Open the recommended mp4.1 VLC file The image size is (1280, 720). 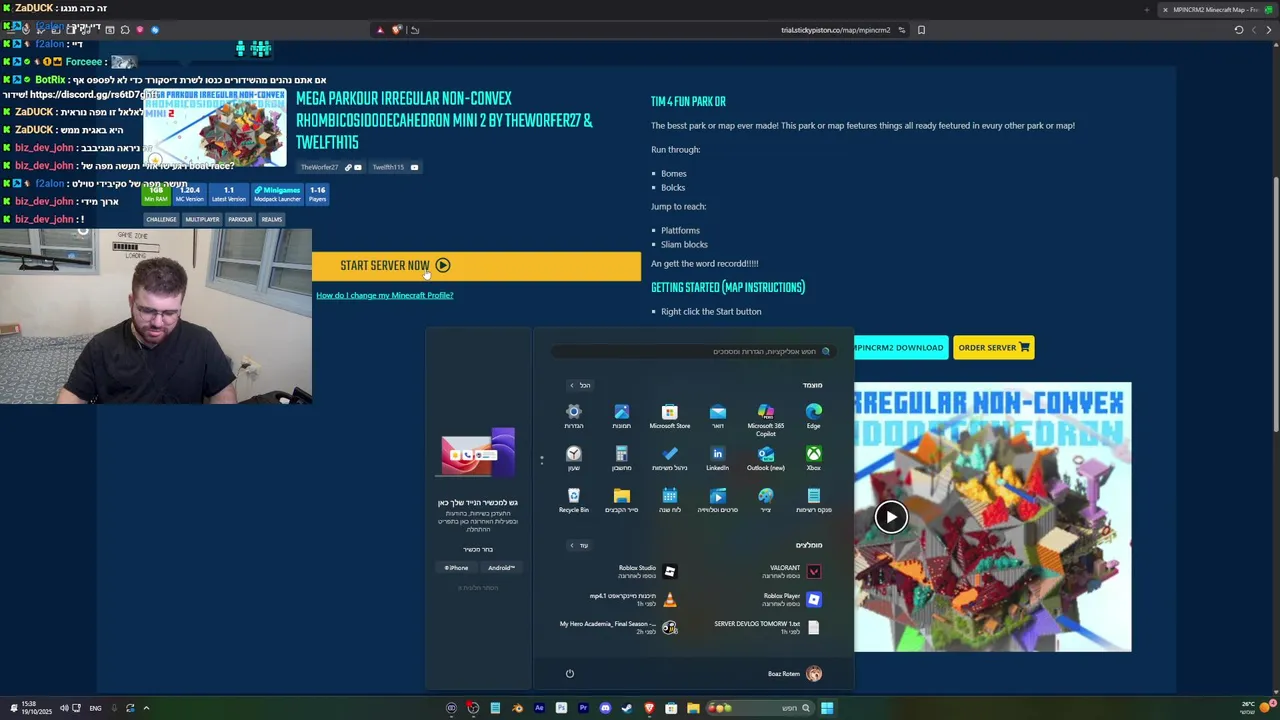tap(634, 599)
